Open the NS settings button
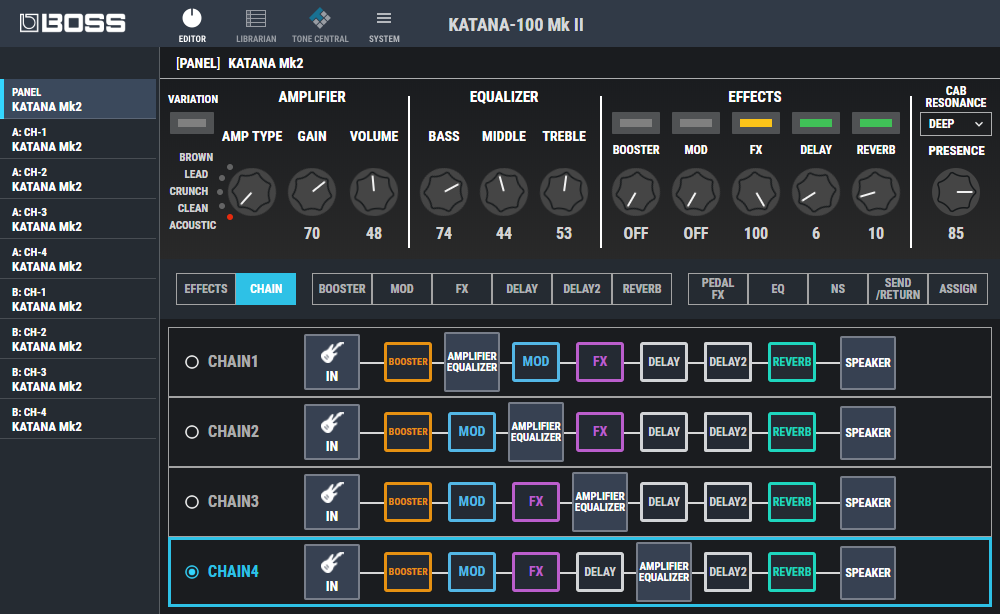Viewport: 1000px width, 614px height. [837, 289]
